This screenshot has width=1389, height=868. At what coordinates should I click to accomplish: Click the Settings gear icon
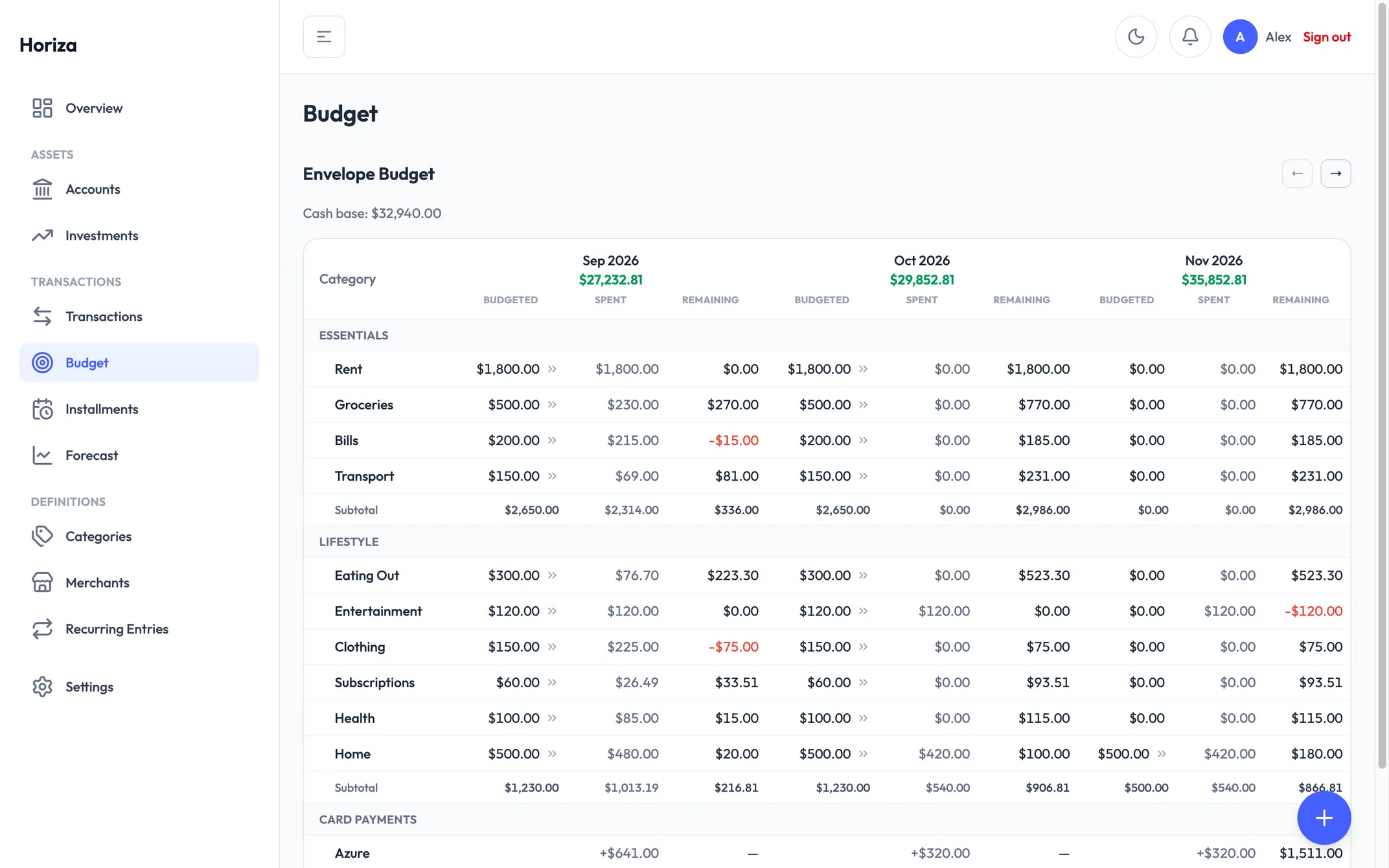point(42,687)
